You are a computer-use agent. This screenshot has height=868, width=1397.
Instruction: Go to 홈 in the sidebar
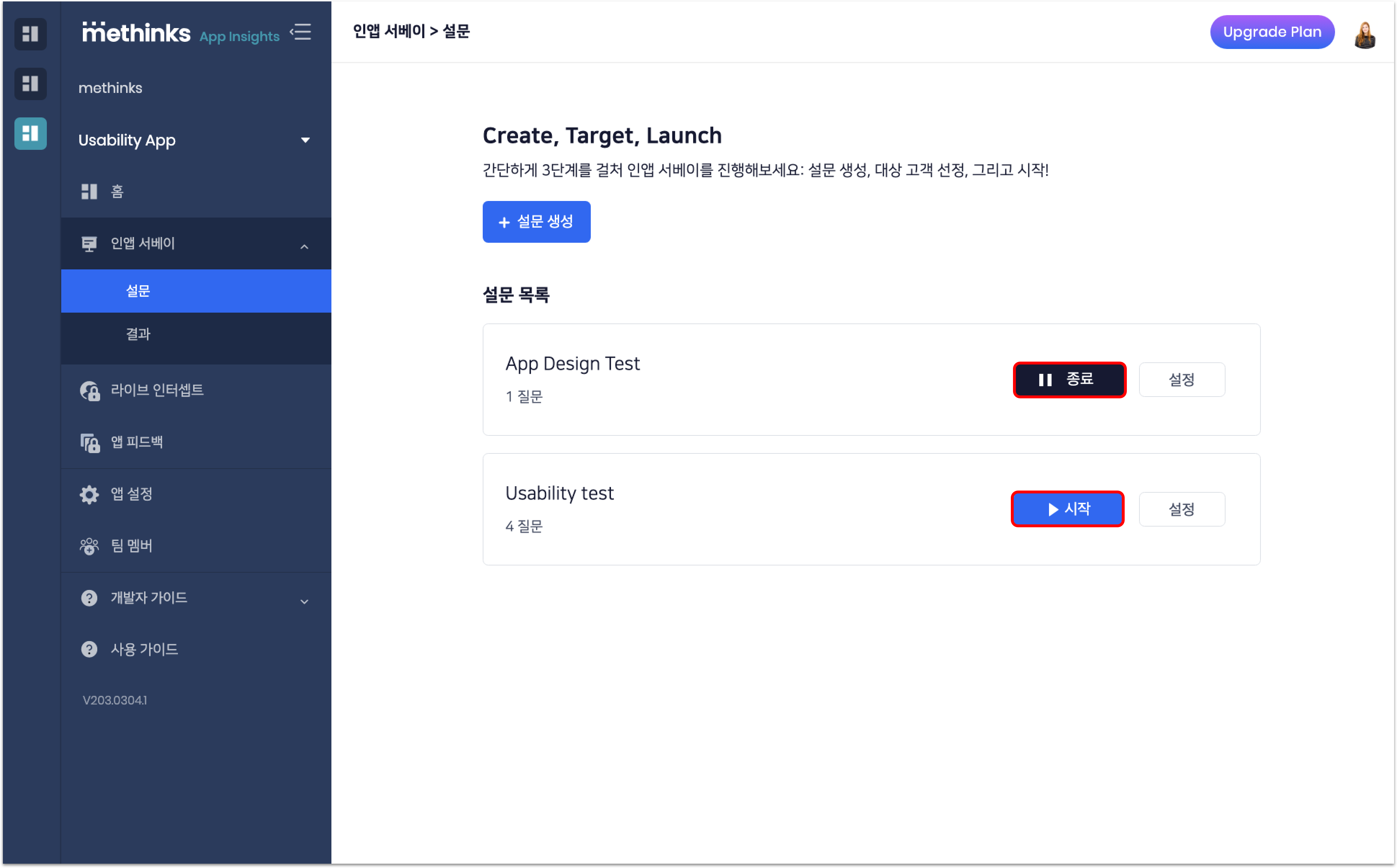(117, 191)
